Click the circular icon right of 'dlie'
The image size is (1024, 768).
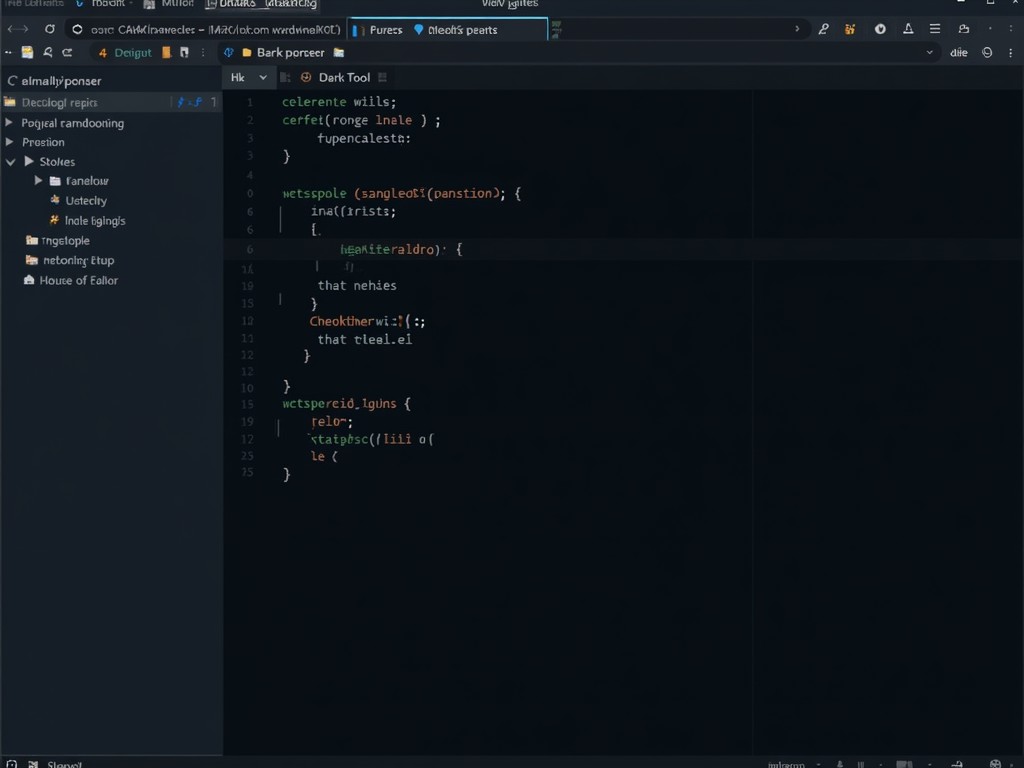(x=987, y=52)
